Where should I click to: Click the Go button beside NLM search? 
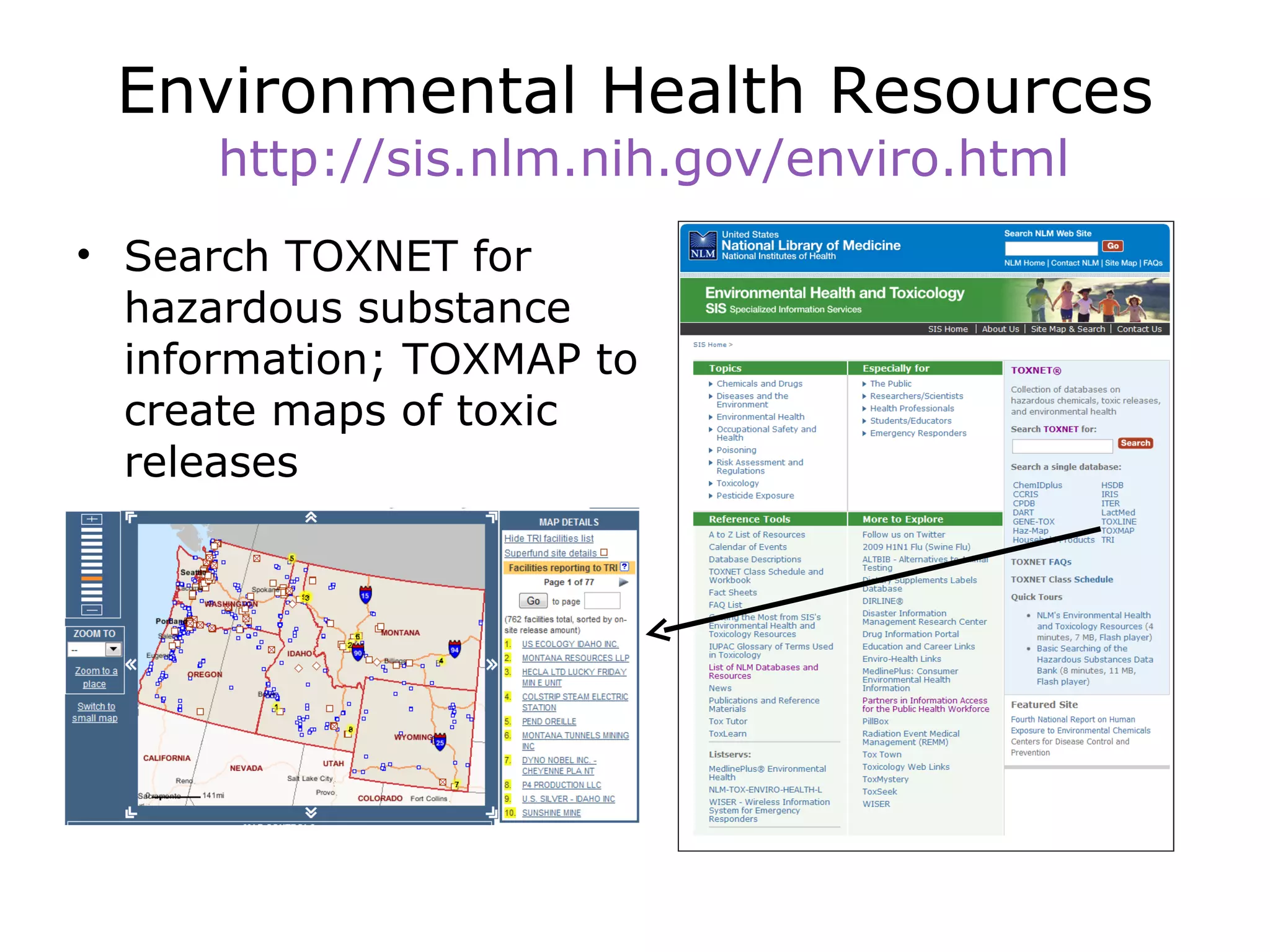tap(1112, 246)
